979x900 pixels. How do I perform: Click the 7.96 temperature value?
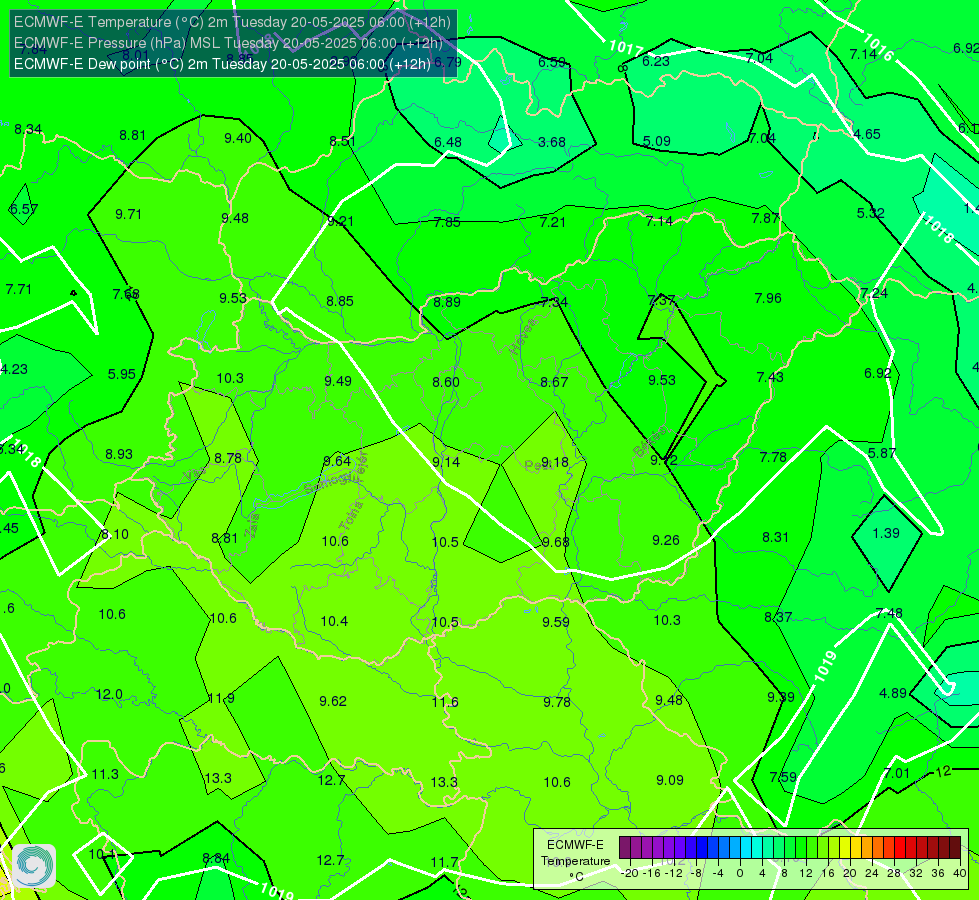(x=768, y=298)
